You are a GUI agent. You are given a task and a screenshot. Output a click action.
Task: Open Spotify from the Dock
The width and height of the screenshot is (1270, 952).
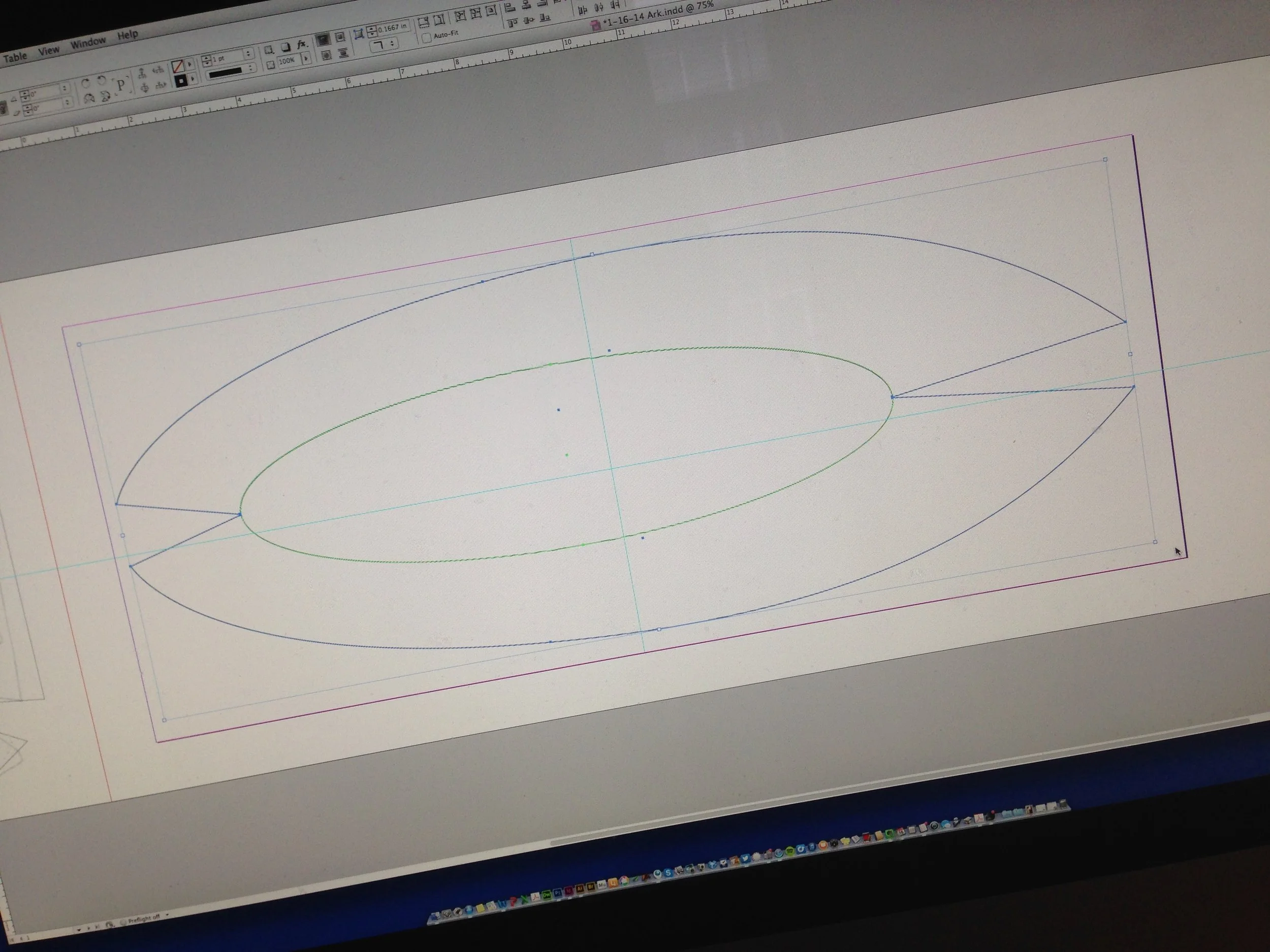point(790,850)
